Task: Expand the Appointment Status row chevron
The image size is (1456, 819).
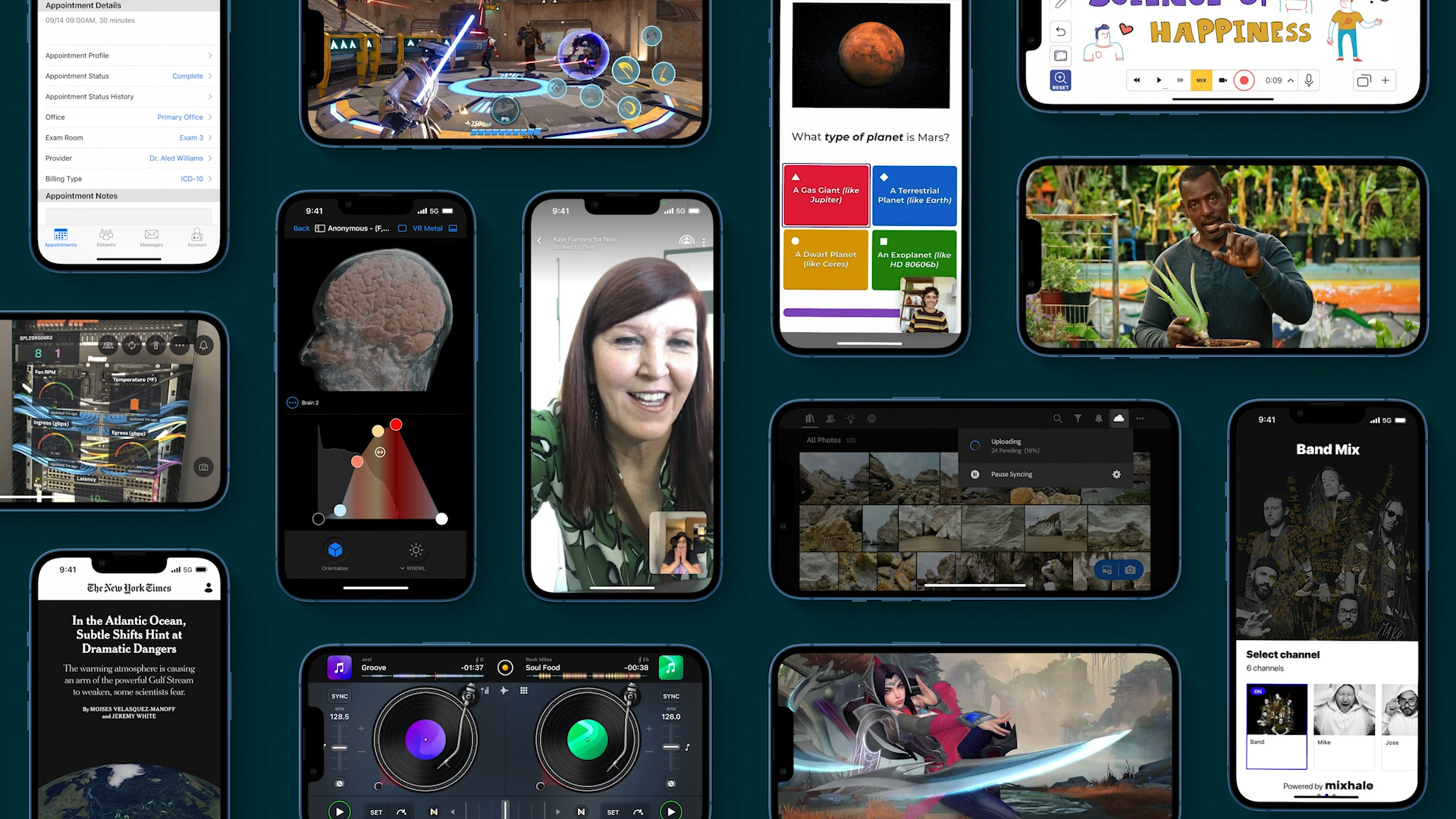Action: 210,76
